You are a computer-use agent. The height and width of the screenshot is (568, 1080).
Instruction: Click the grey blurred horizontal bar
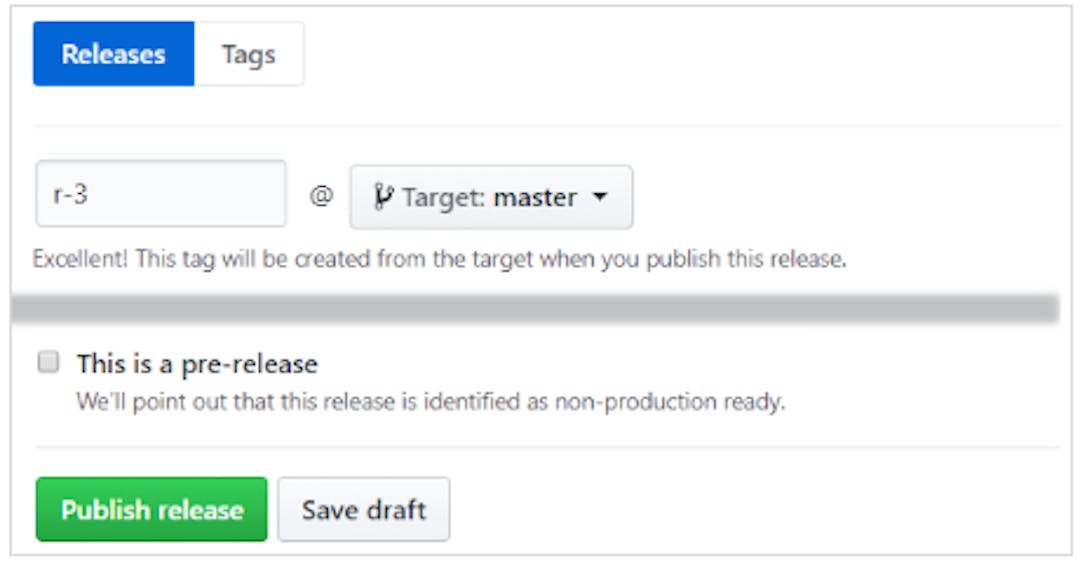tap(535, 308)
